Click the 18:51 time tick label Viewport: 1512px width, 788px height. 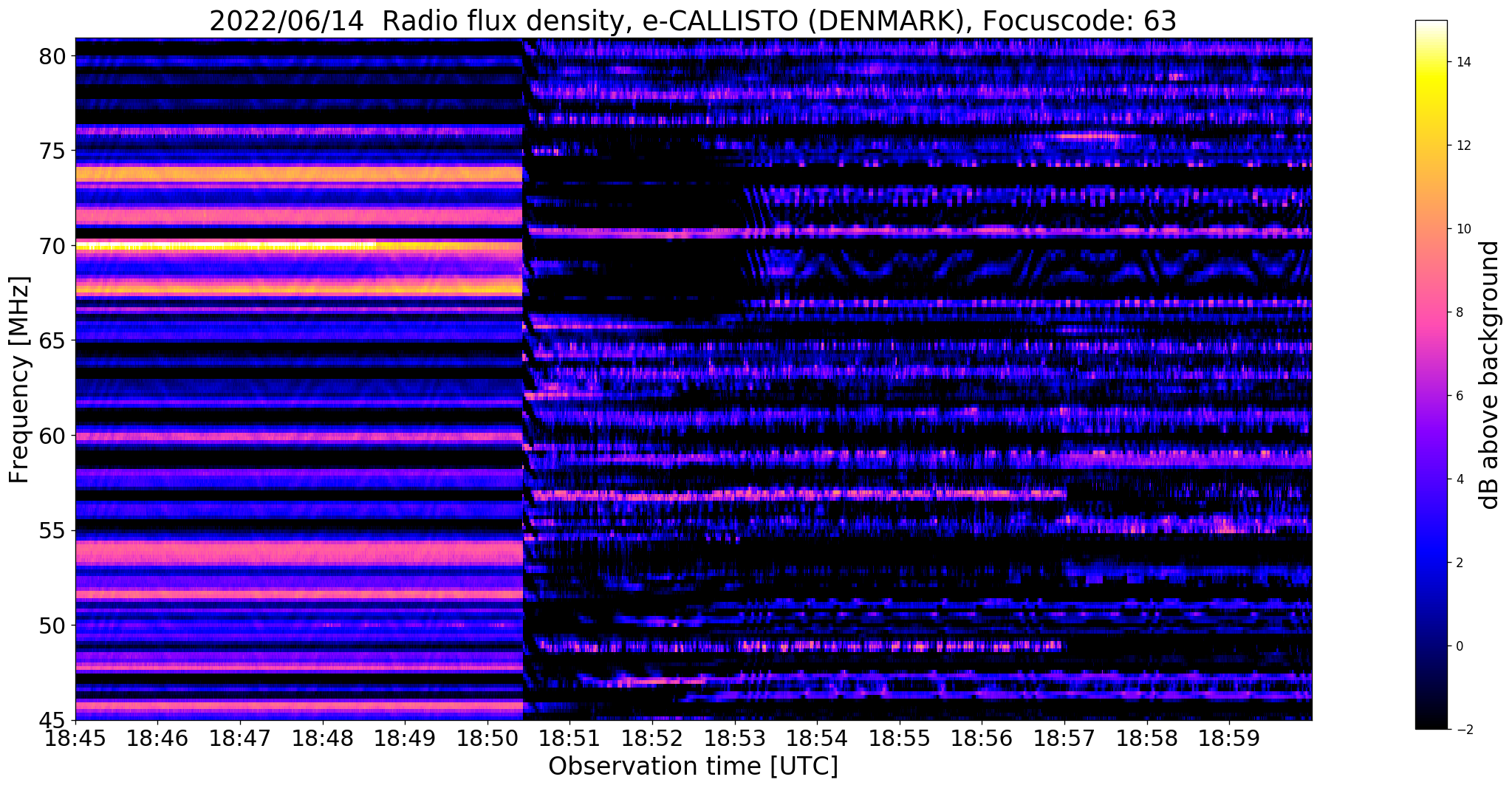tap(569, 739)
